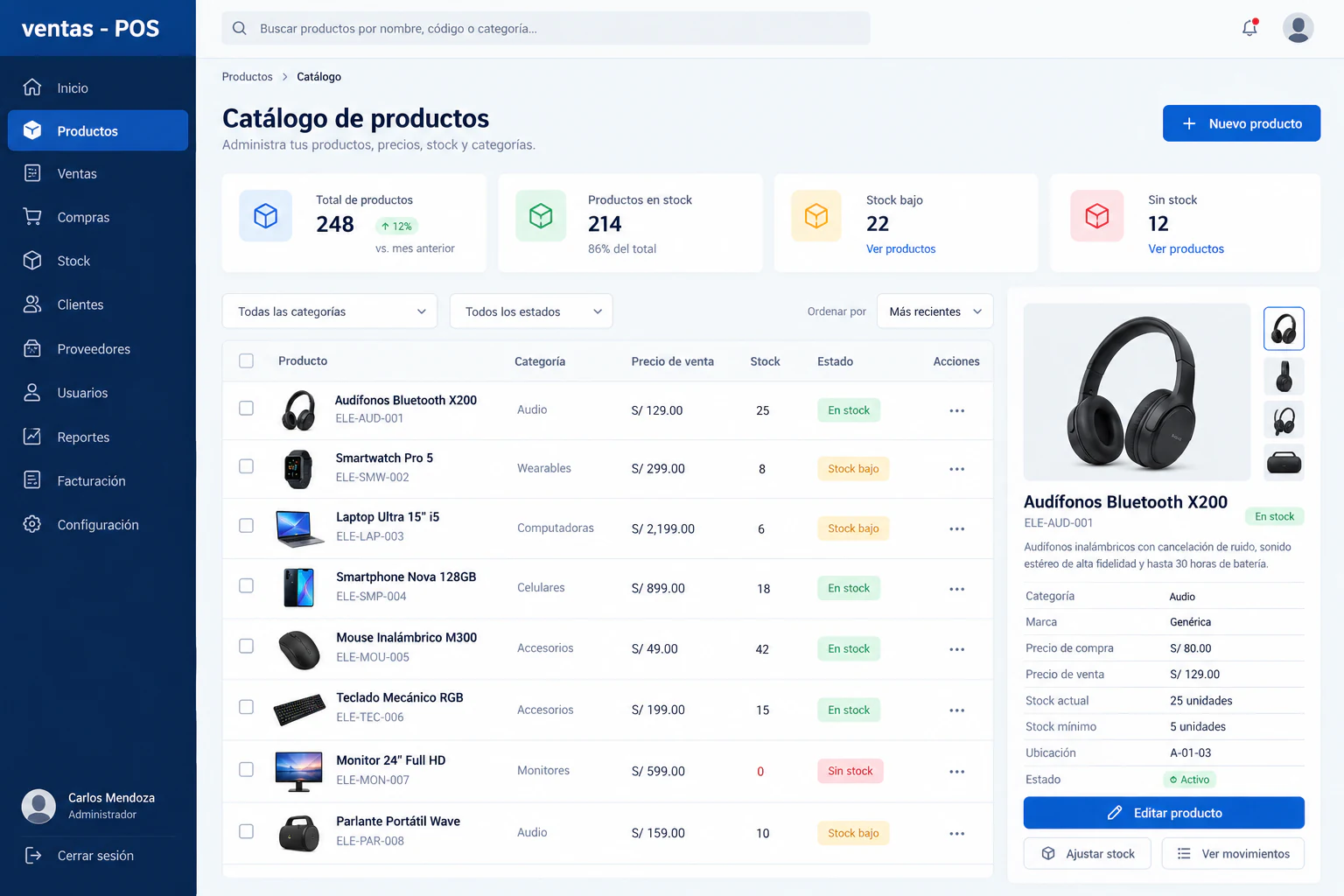The image size is (1344, 896).
Task: Check the Monitor 24" Full HD checkbox
Action: (247, 769)
